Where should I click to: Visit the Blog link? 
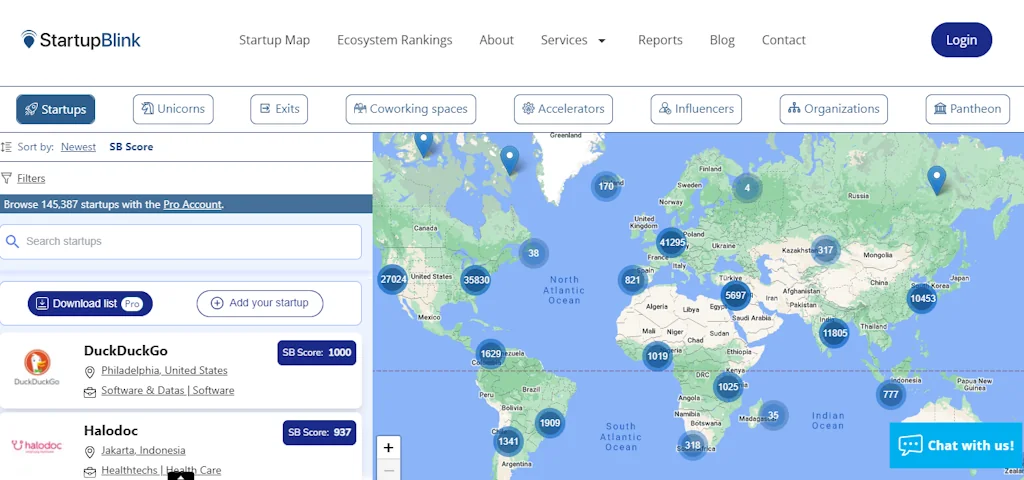722,40
